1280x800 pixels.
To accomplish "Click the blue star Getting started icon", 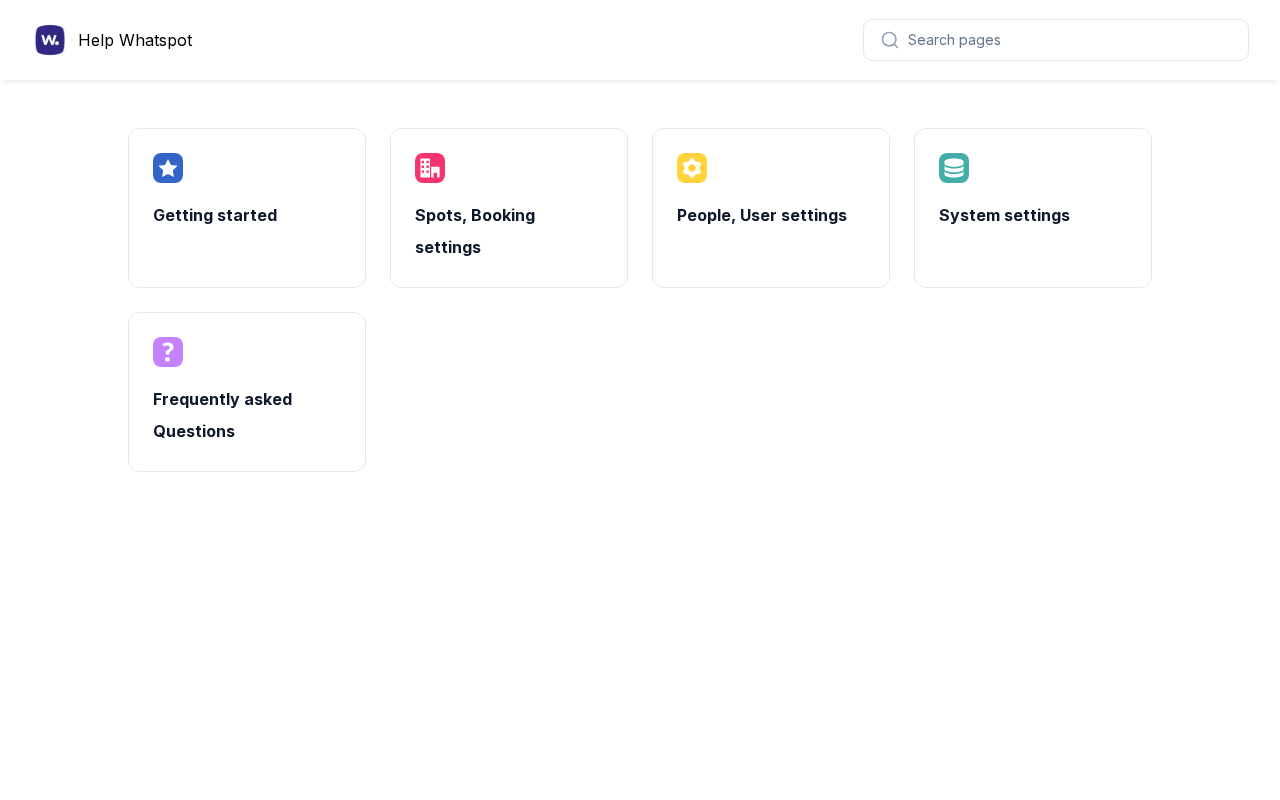I will point(168,168).
